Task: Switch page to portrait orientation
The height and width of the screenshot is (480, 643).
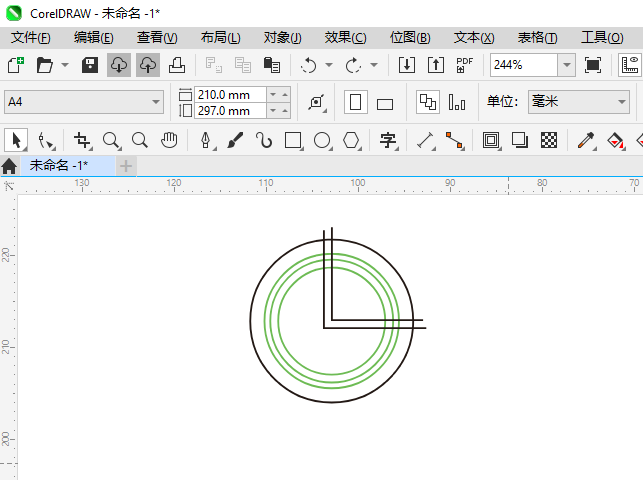Action: [x=355, y=102]
